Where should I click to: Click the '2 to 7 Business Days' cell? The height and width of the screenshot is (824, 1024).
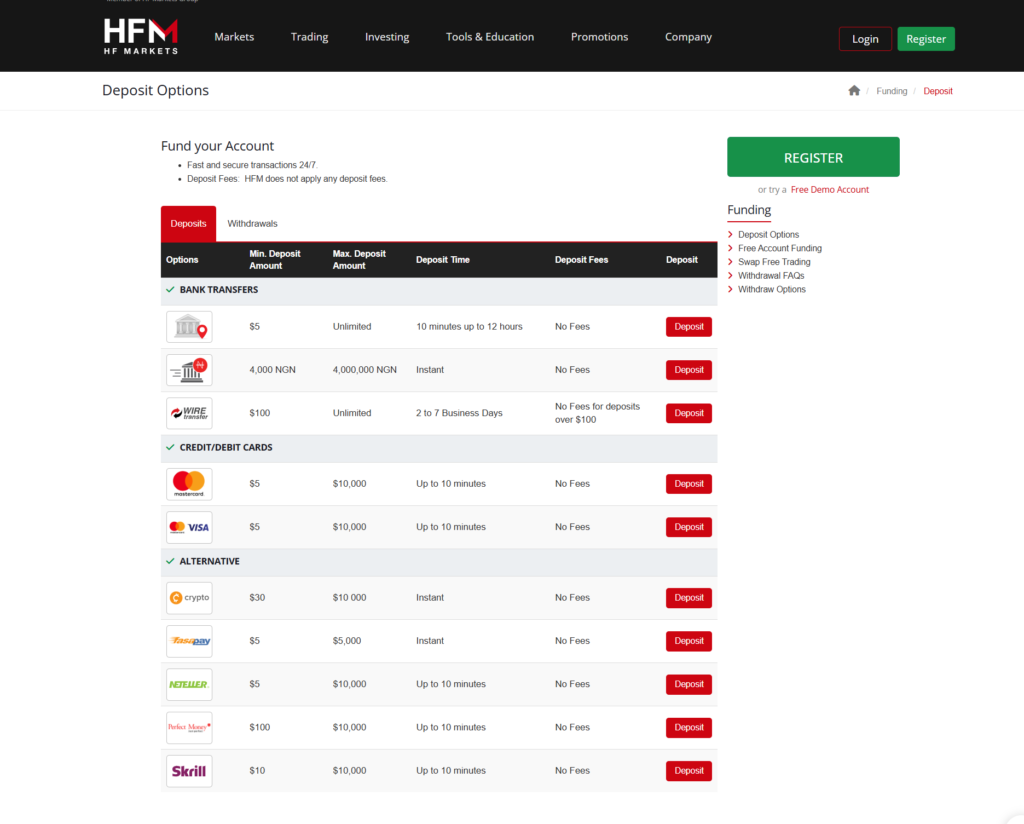[459, 413]
